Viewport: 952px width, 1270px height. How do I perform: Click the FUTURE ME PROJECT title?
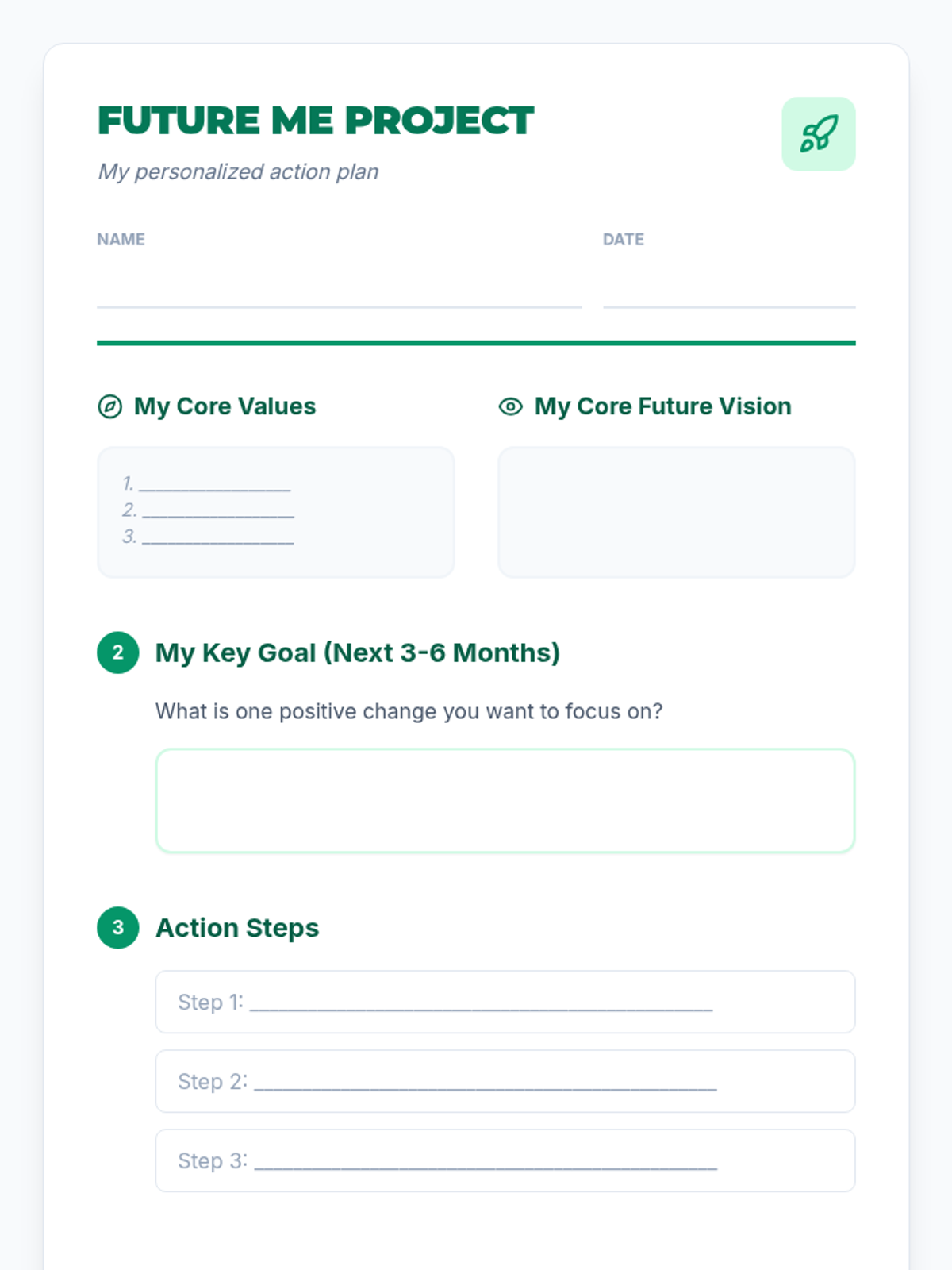pos(316,121)
